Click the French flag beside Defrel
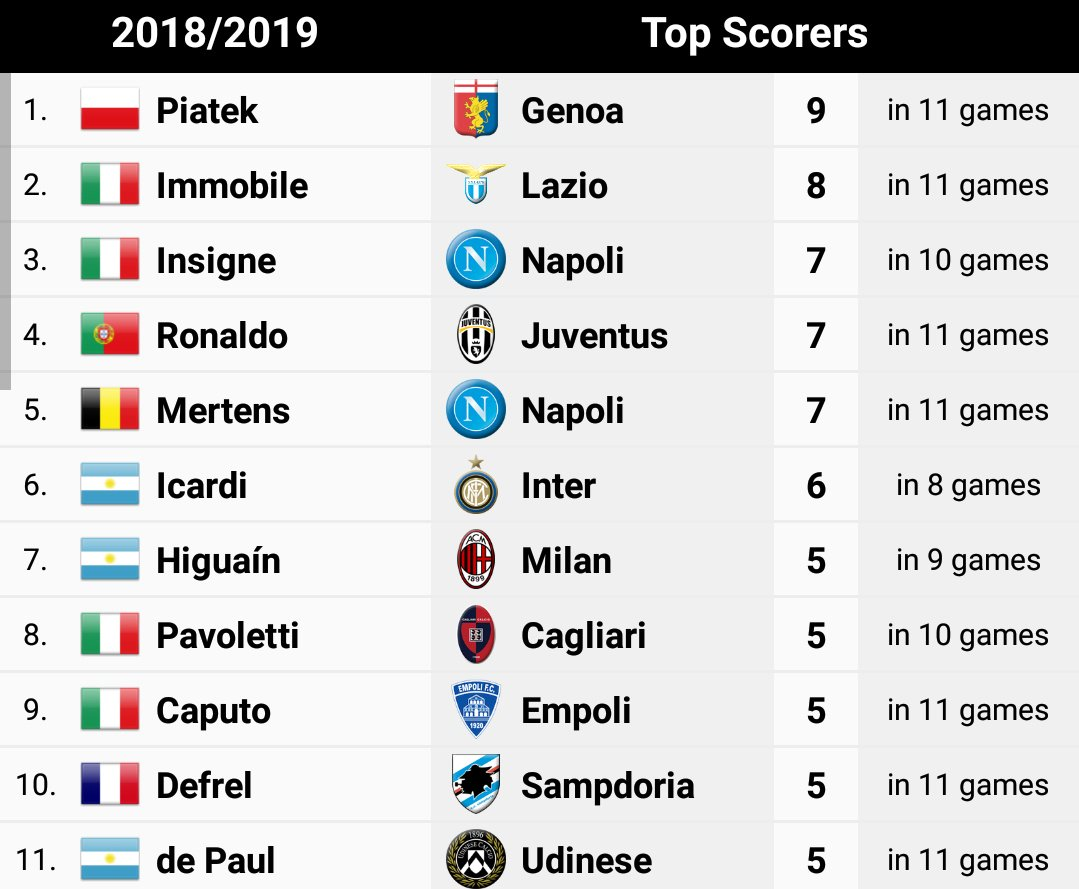The height and width of the screenshot is (889, 1079). point(109,784)
